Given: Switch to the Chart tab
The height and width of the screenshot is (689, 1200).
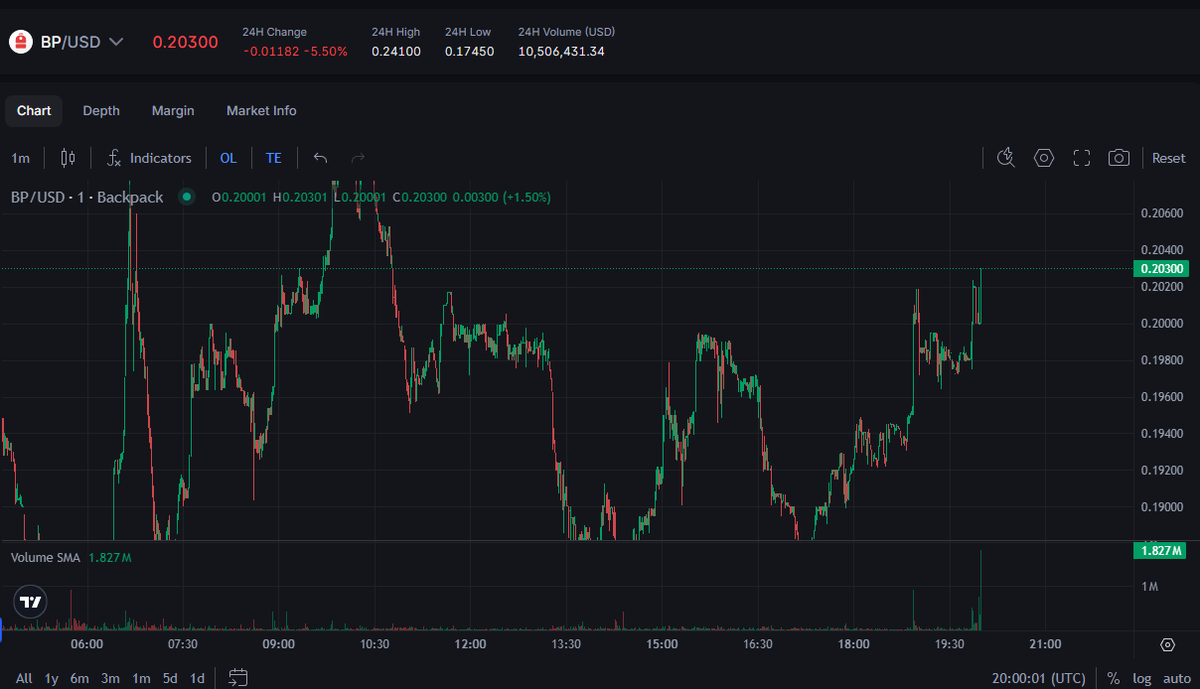Looking at the screenshot, I should click(x=34, y=111).
